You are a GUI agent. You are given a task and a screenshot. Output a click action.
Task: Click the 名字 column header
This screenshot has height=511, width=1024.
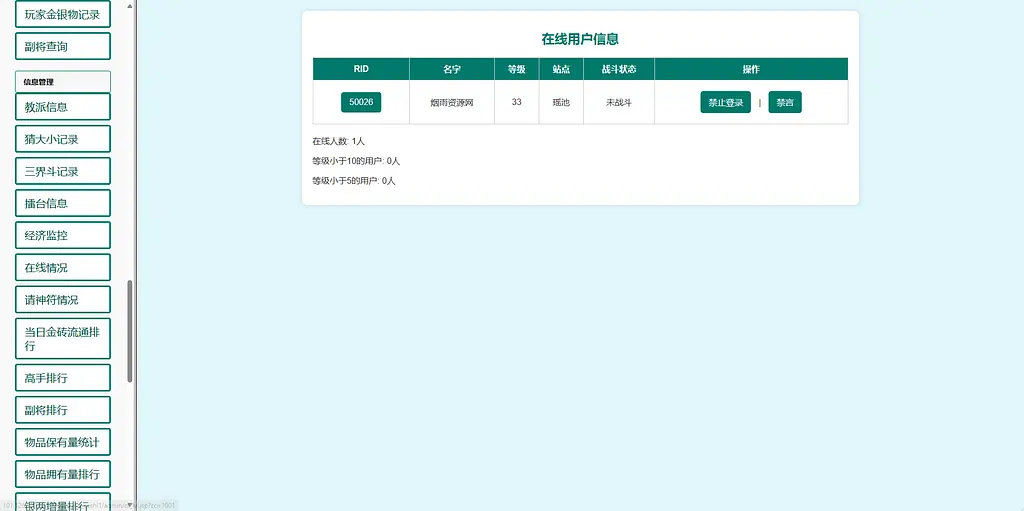[452, 69]
